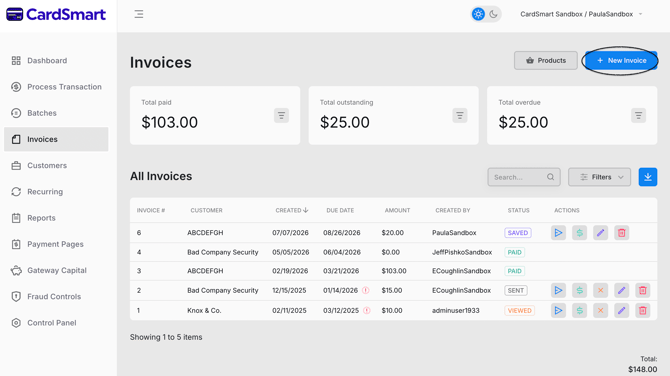Edit invoice 6 with the pencil icon
Viewport: 670px width, 376px height.
(600, 233)
